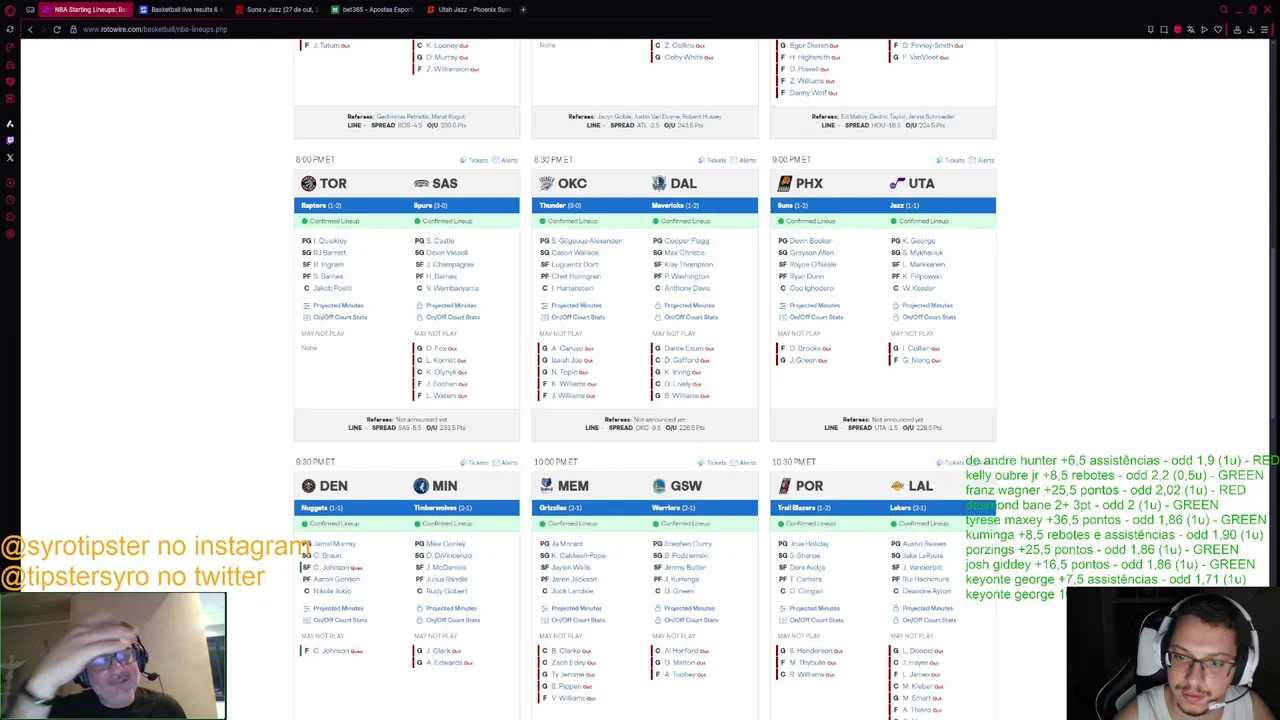Click the Toronto Raptors logo
This screenshot has width=1280, height=720.
pyautogui.click(x=308, y=184)
